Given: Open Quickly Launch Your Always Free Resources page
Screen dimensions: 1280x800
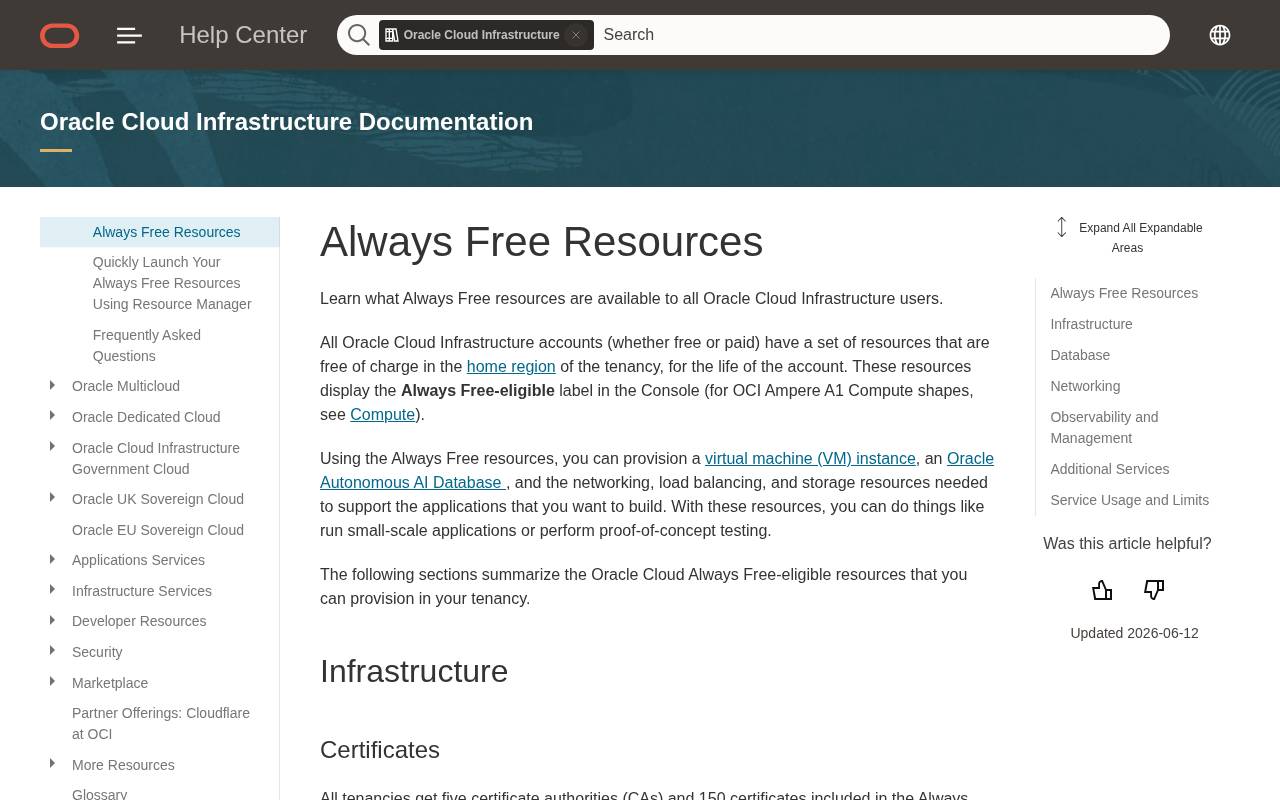Looking at the screenshot, I should click(172, 283).
